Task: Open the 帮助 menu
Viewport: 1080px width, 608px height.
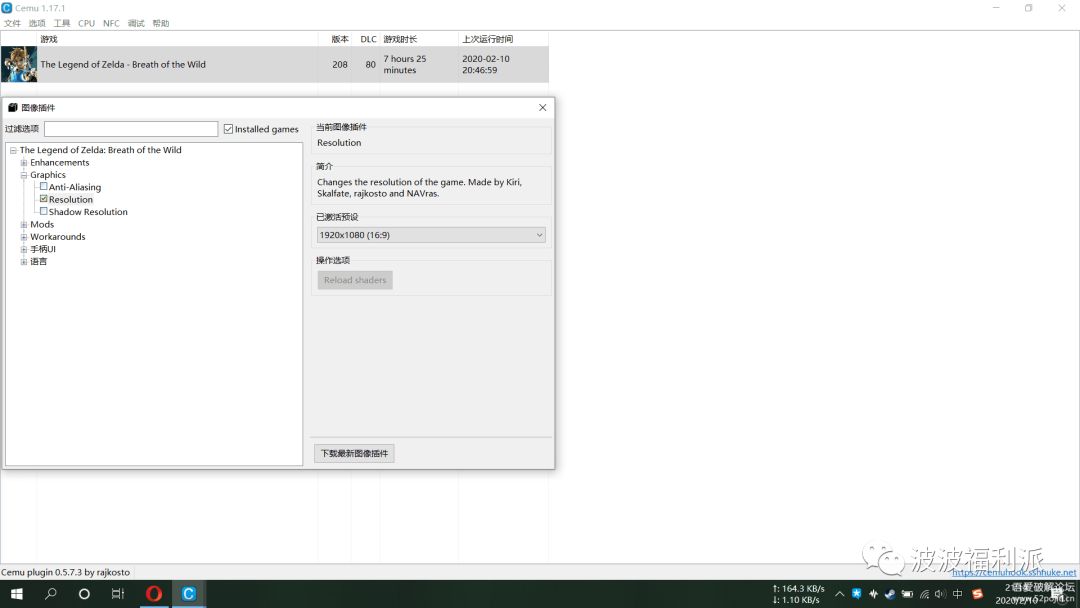Action: click(161, 23)
